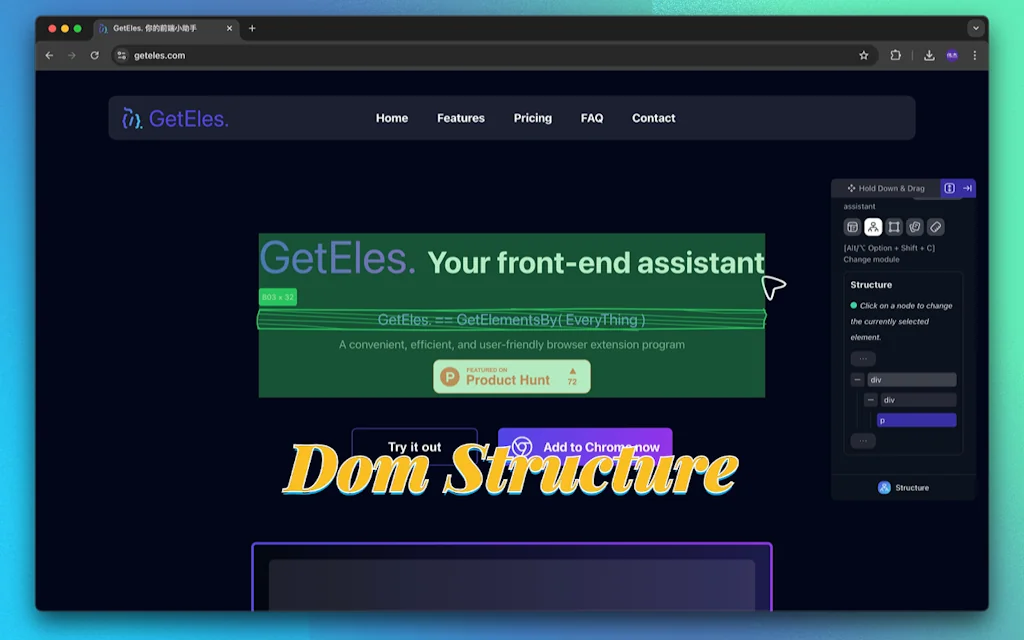
Task: Select the ruler measurement module icon
Action: click(936, 227)
